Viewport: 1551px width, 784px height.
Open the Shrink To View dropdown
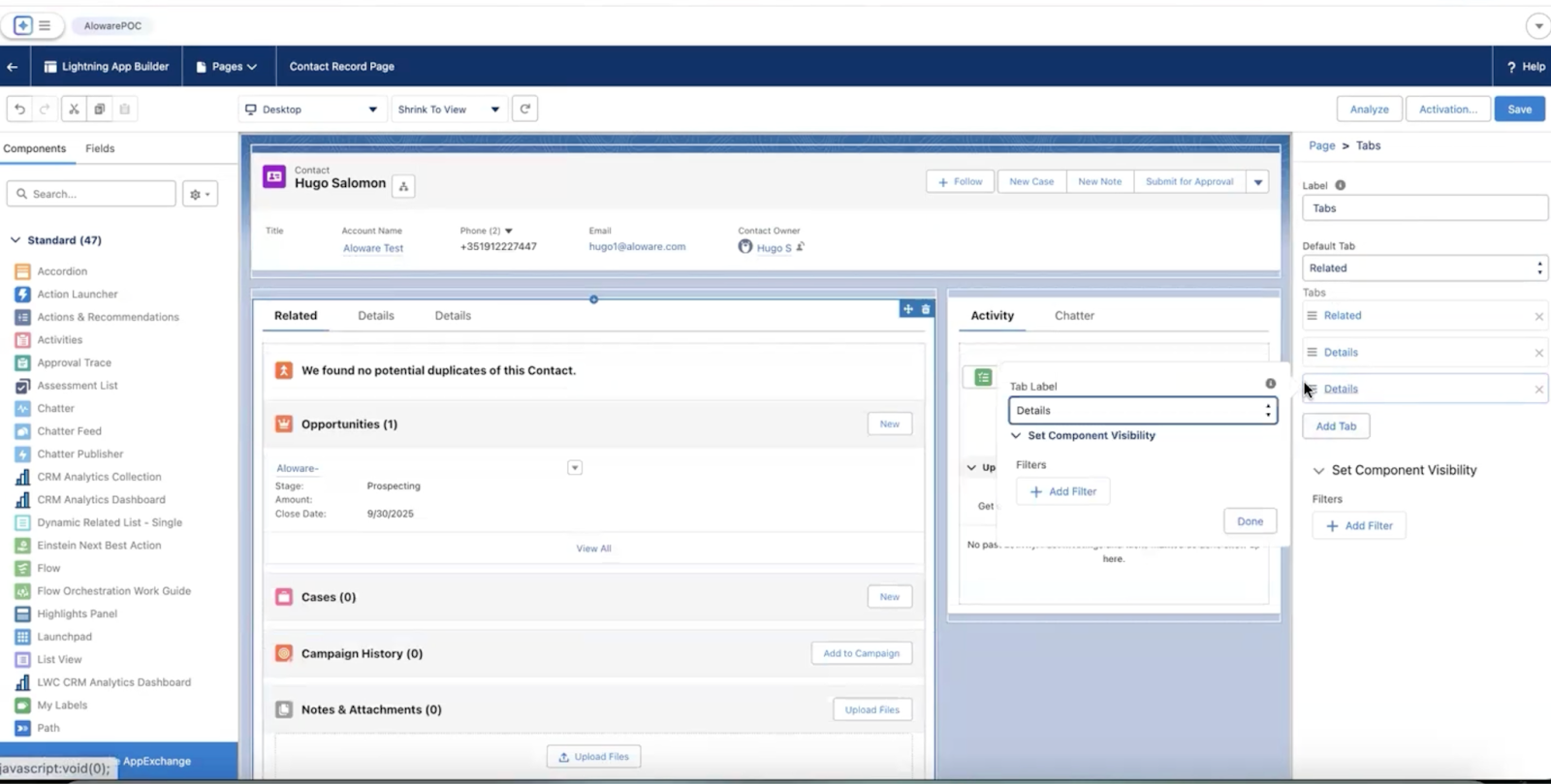(x=449, y=110)
